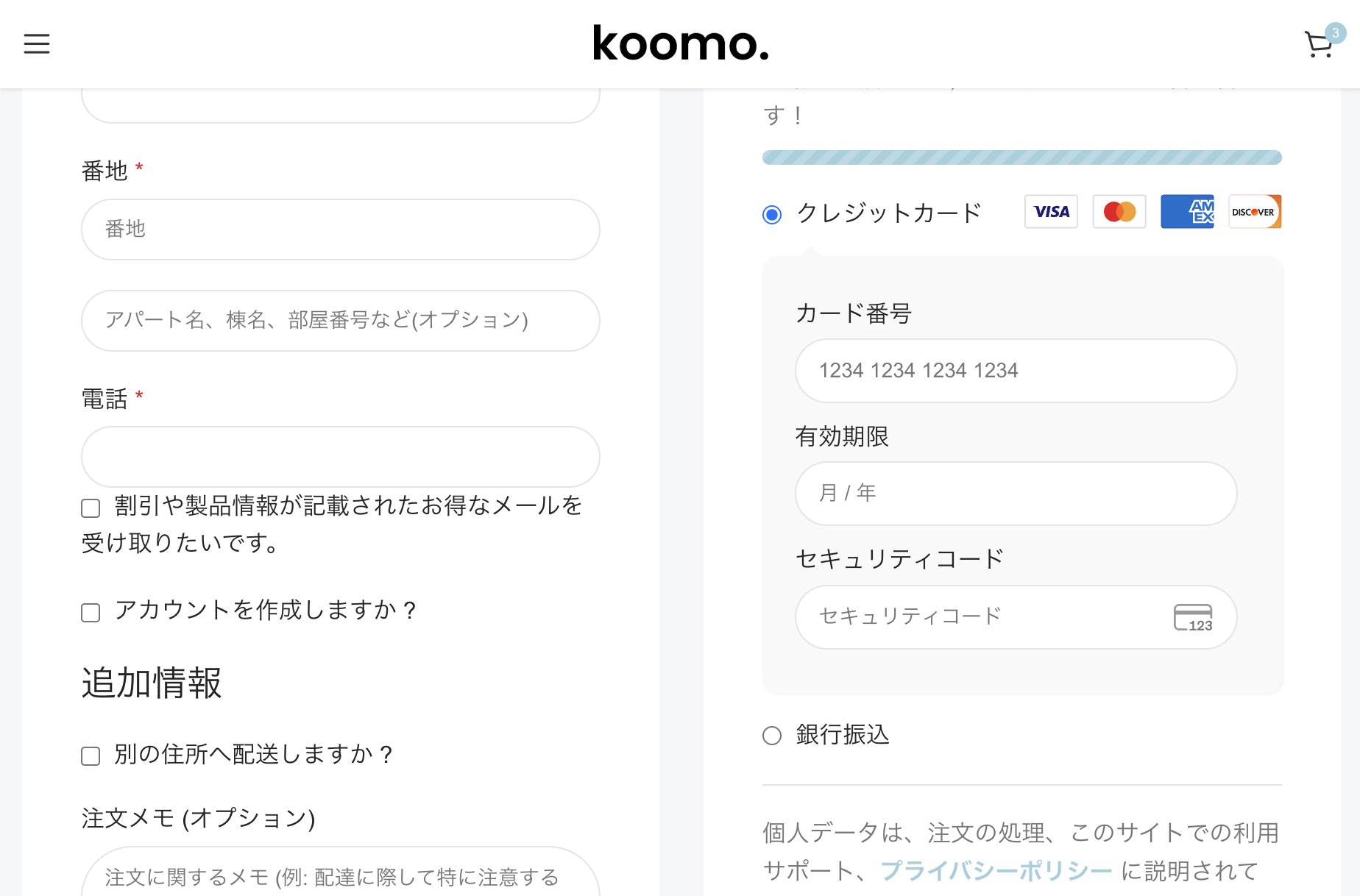Tick 別の住所へ配送しますか？ checkbox
1360x896 pixels.
[x=91, y=756]
